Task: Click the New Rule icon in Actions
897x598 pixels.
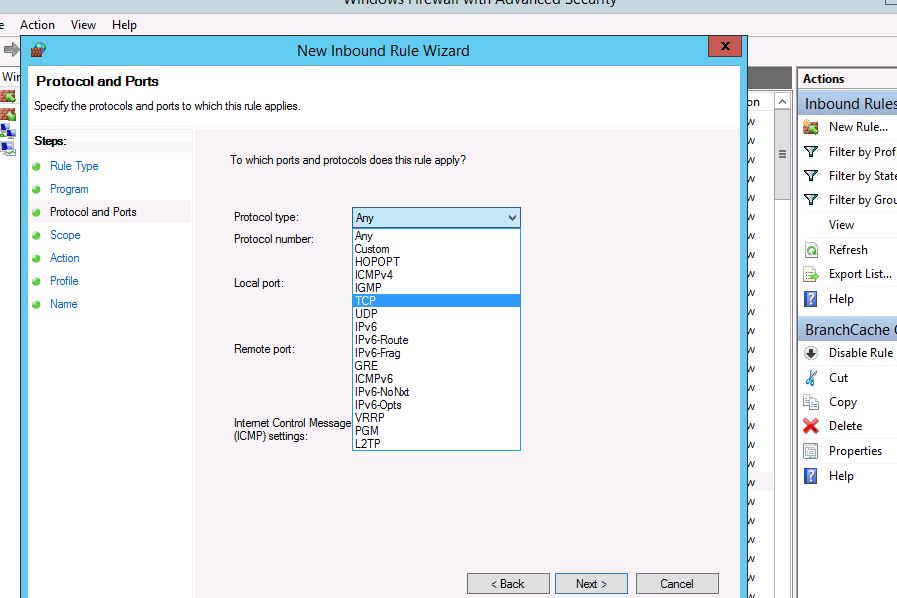Action: coord(811,127)
